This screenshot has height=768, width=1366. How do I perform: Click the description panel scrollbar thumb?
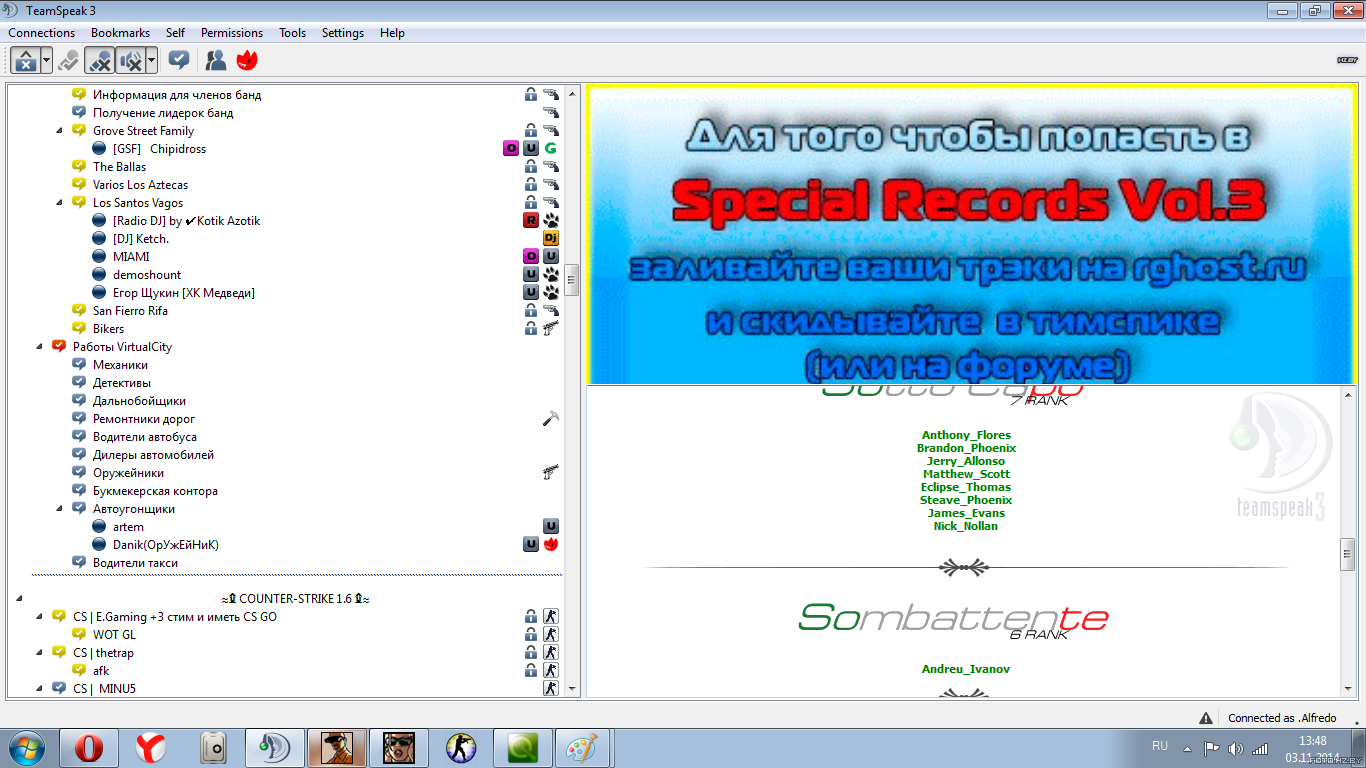(1347, 553)
